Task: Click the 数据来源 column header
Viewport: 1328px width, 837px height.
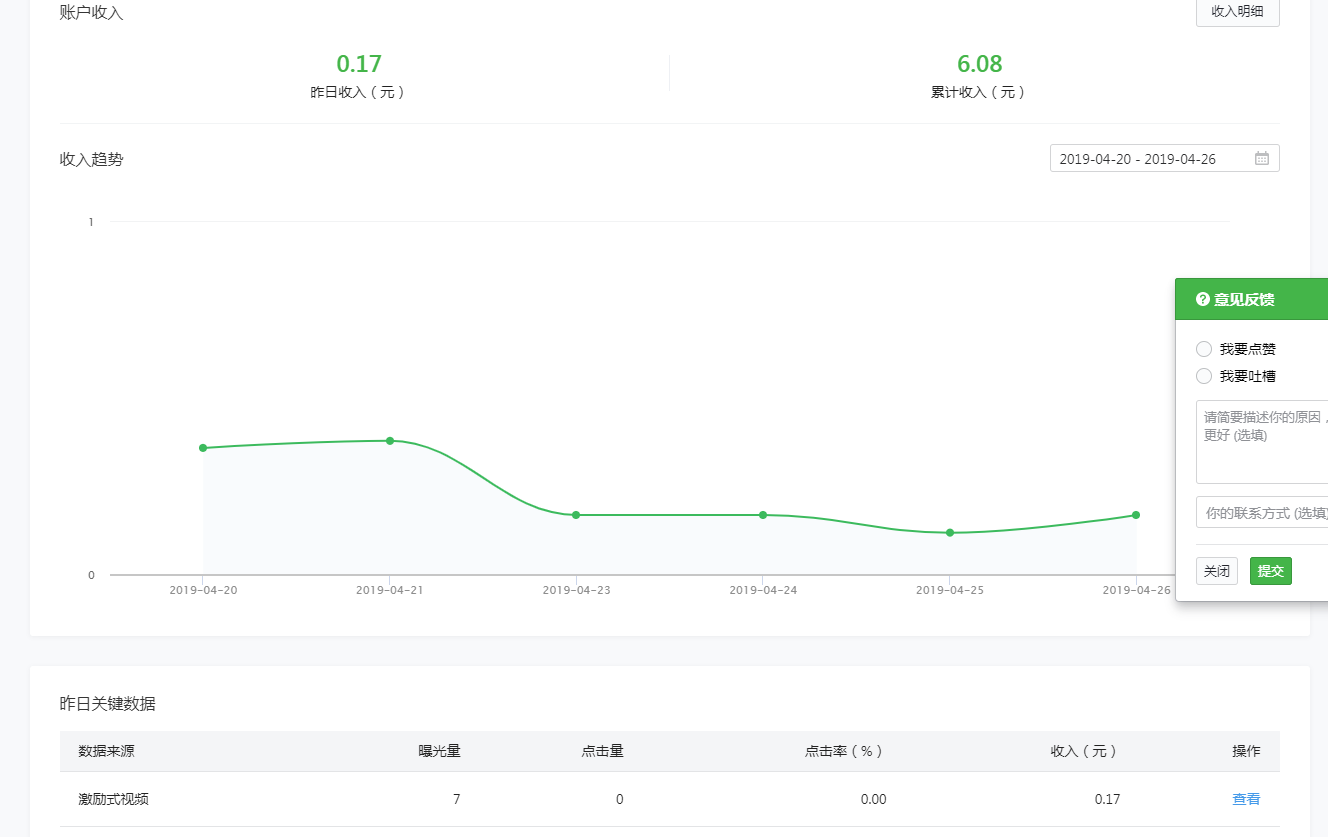Action: click(x=107, y=751)
